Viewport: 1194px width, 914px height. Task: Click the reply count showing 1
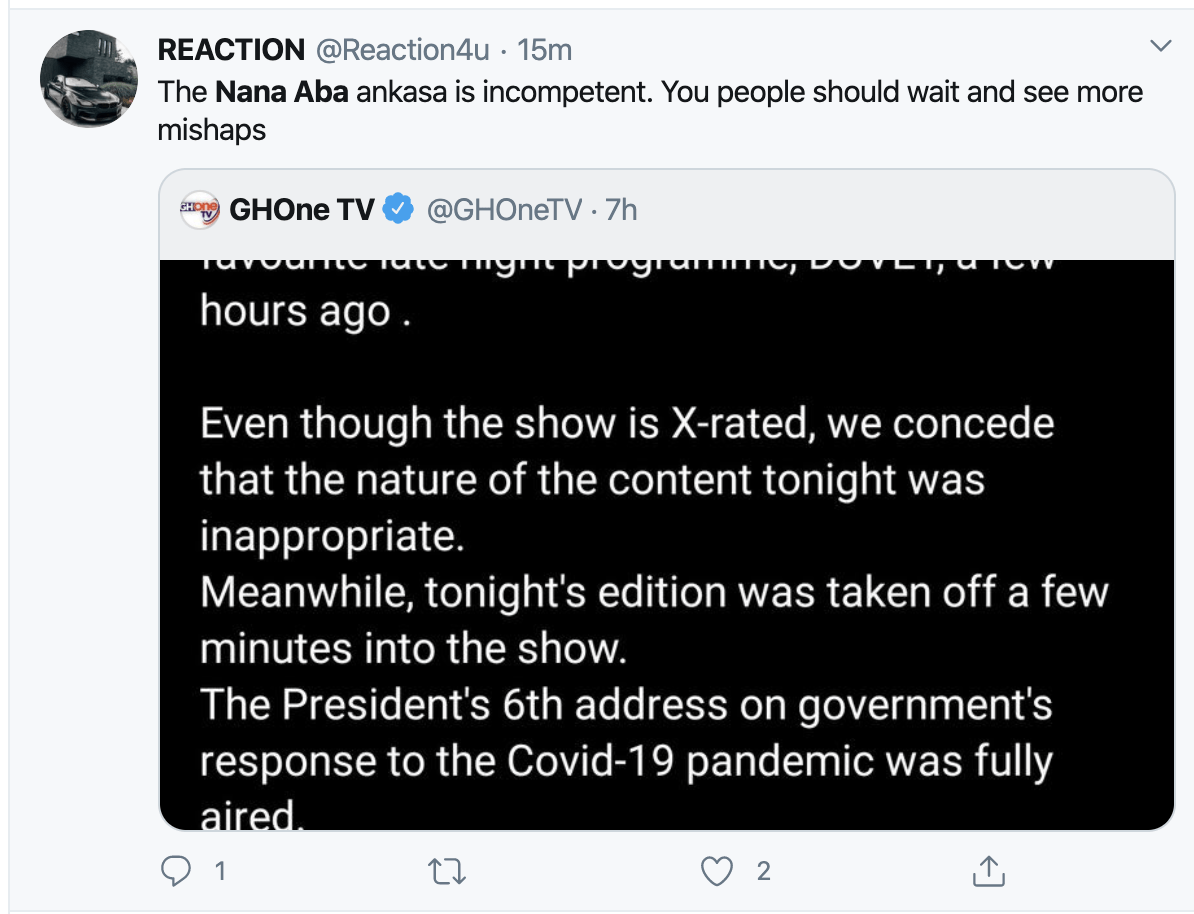[x=220, y=871]
